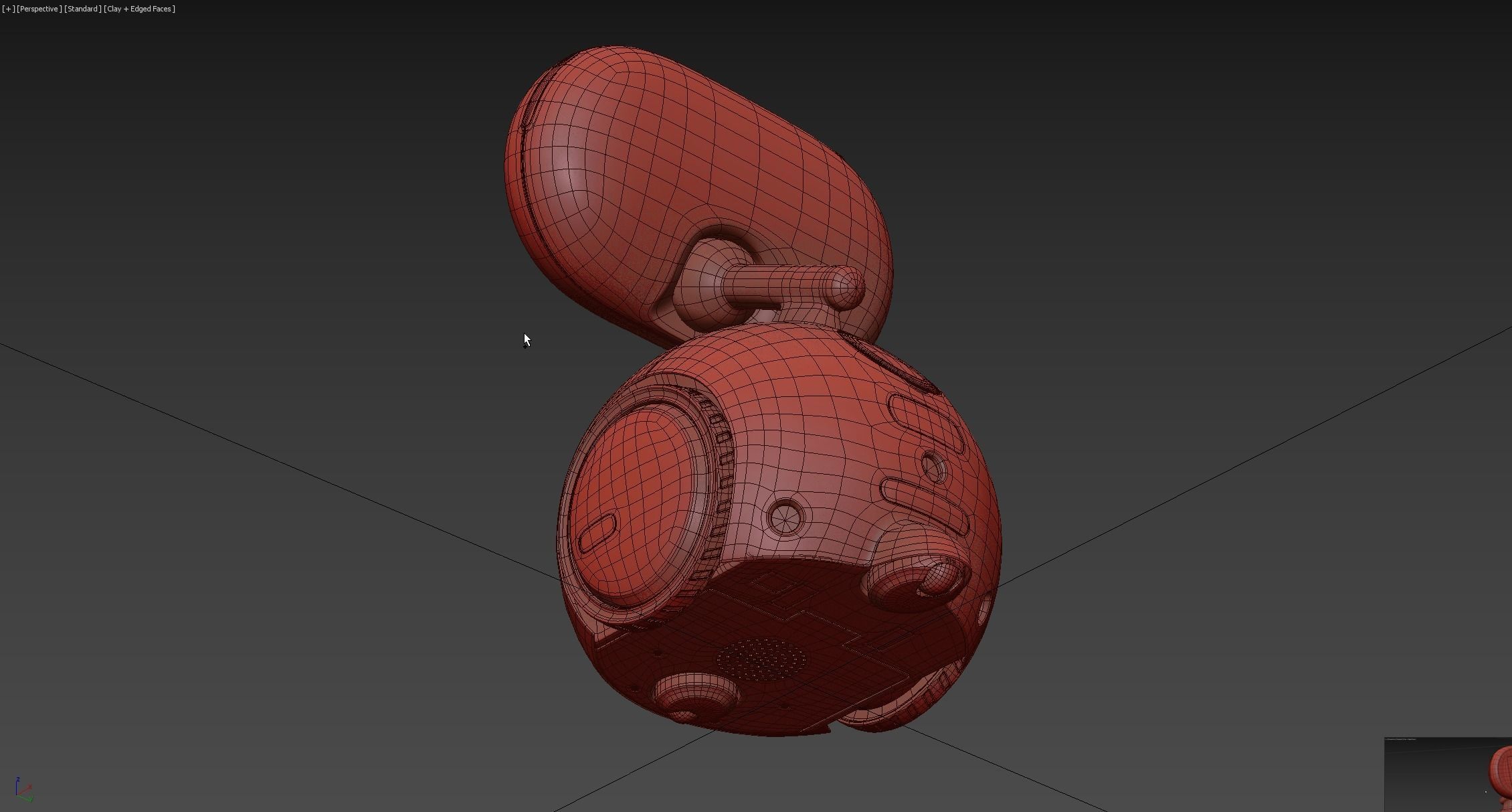Open the Clay + Edged Faces shading menu
Image resolution: width=1512 pixels, height=812 pixels.
tap(140, 9)
